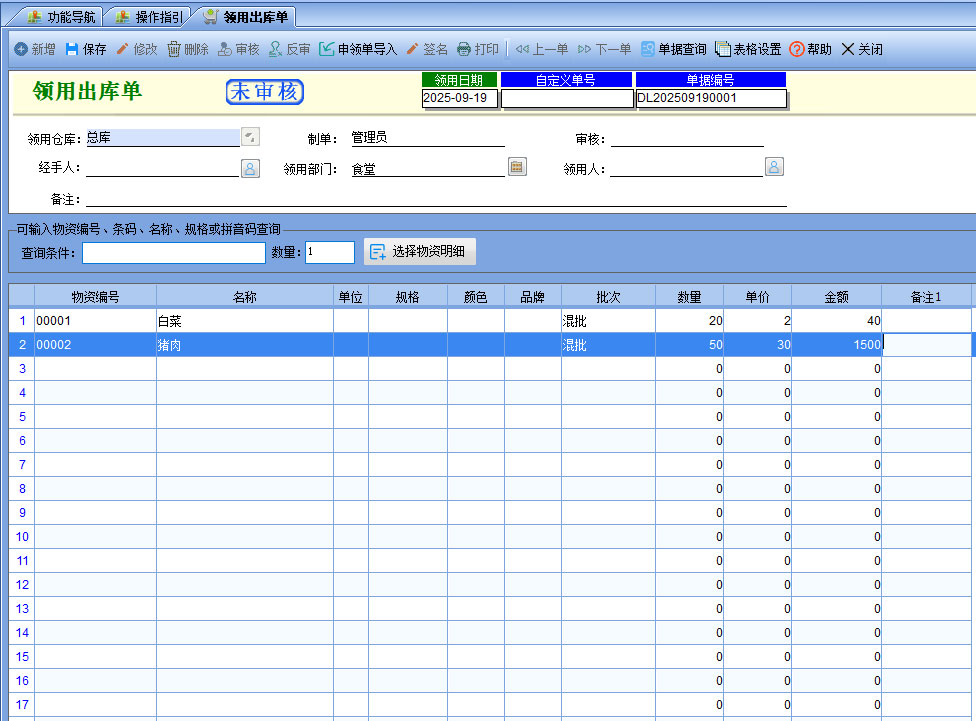Screen dimensions: 976x721
Task: Click the 未审核 status stamp
Action: [x=265, y=92]
